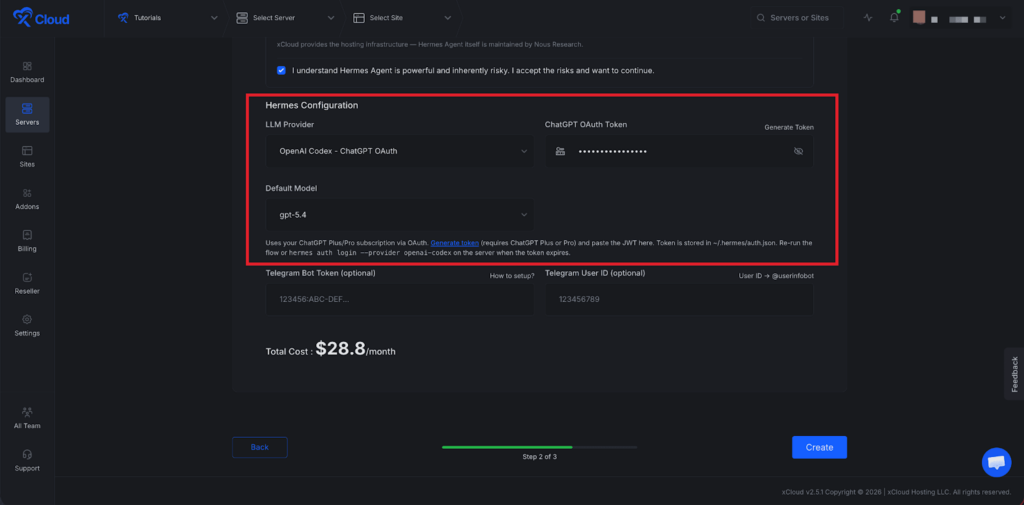Click the xCloud logo

[x=41, y=18]
